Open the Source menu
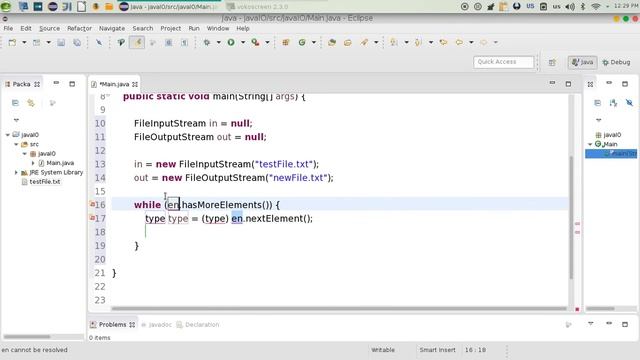This screenshot has width=640, height=360. point(49,29)
